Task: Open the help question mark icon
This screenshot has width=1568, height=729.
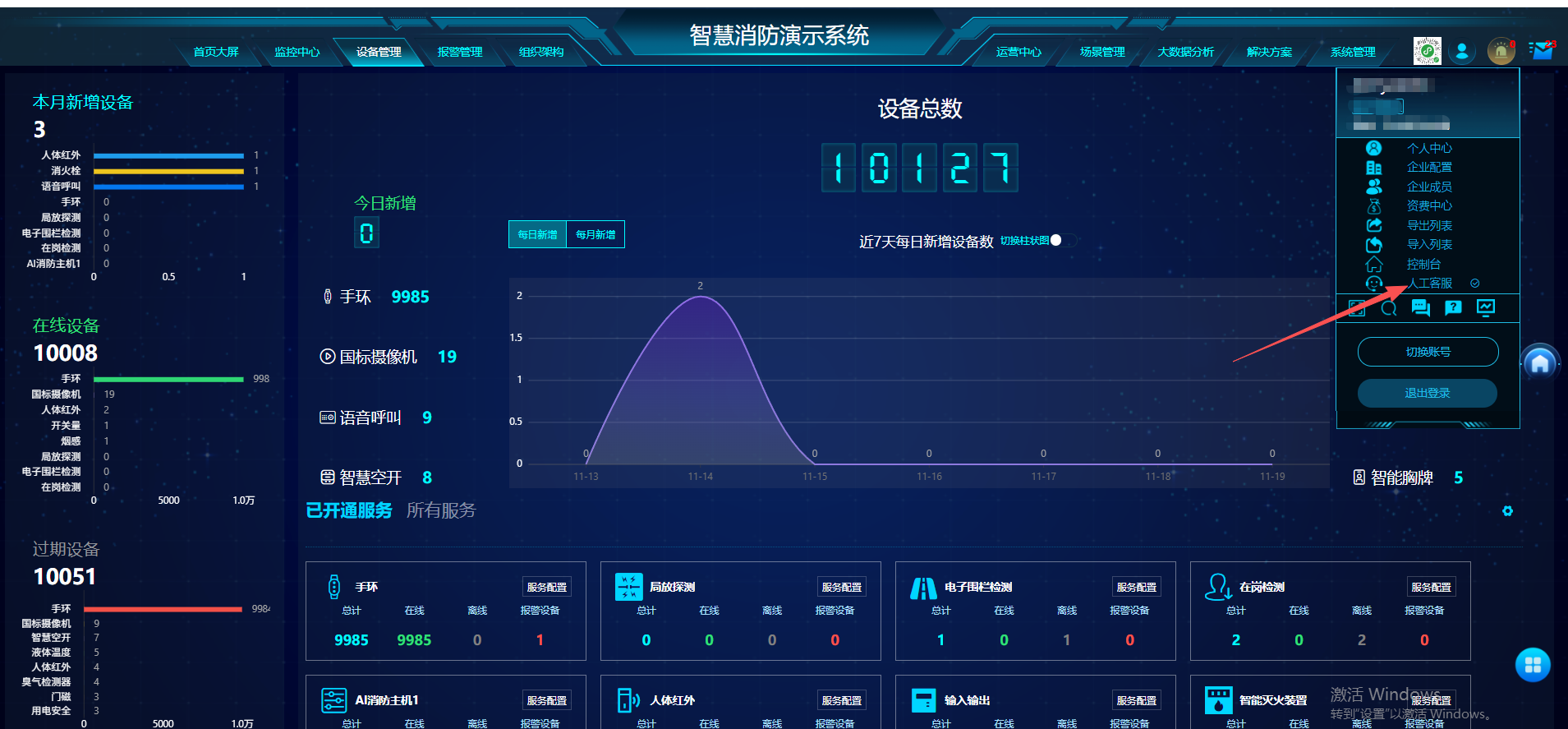Action: click(1453, 308)
